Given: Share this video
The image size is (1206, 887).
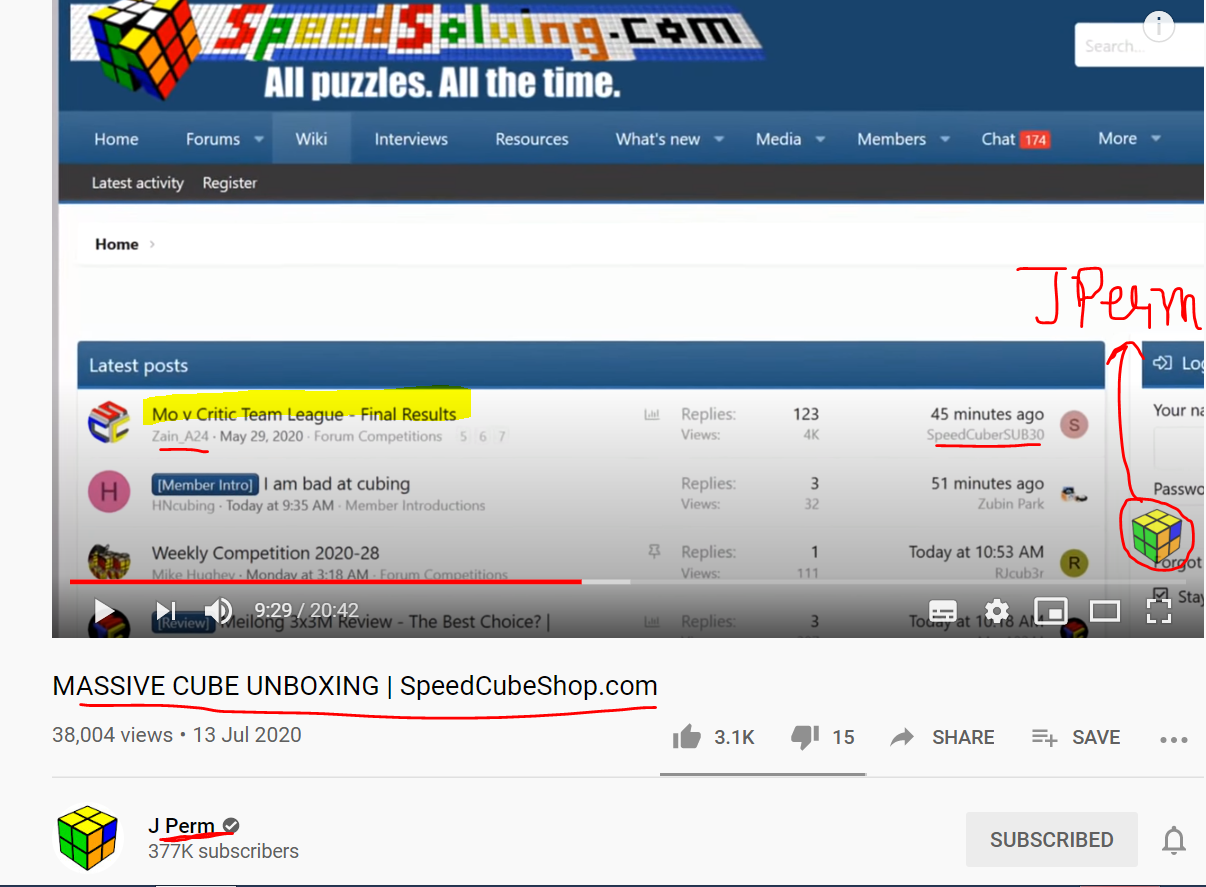Looking at the screenshot, I should coord(942,737).
